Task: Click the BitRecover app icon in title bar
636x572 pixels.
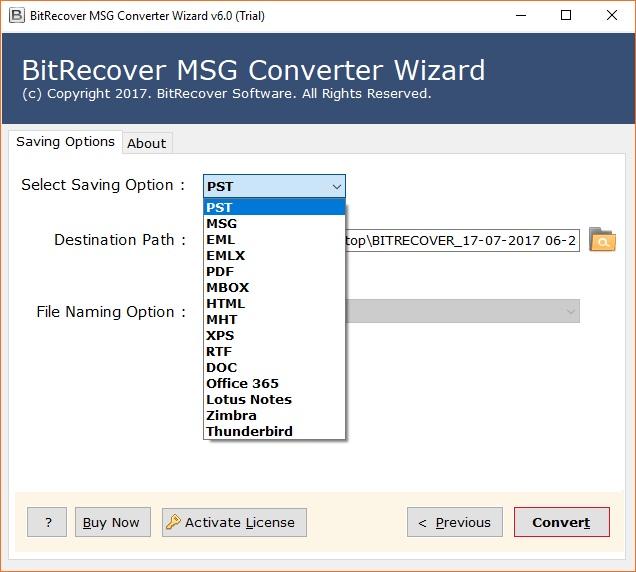Action: [17, 15]
